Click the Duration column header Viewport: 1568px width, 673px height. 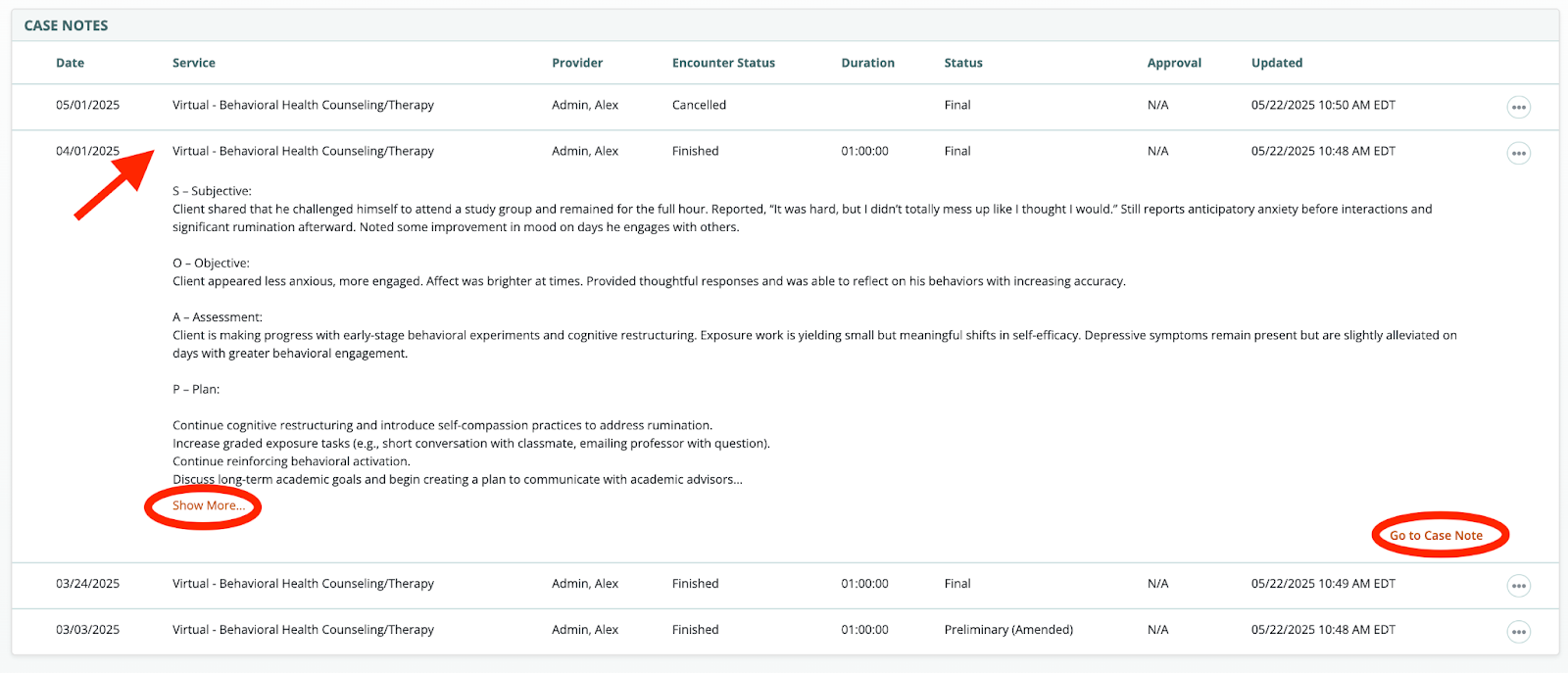coord(867,63)
